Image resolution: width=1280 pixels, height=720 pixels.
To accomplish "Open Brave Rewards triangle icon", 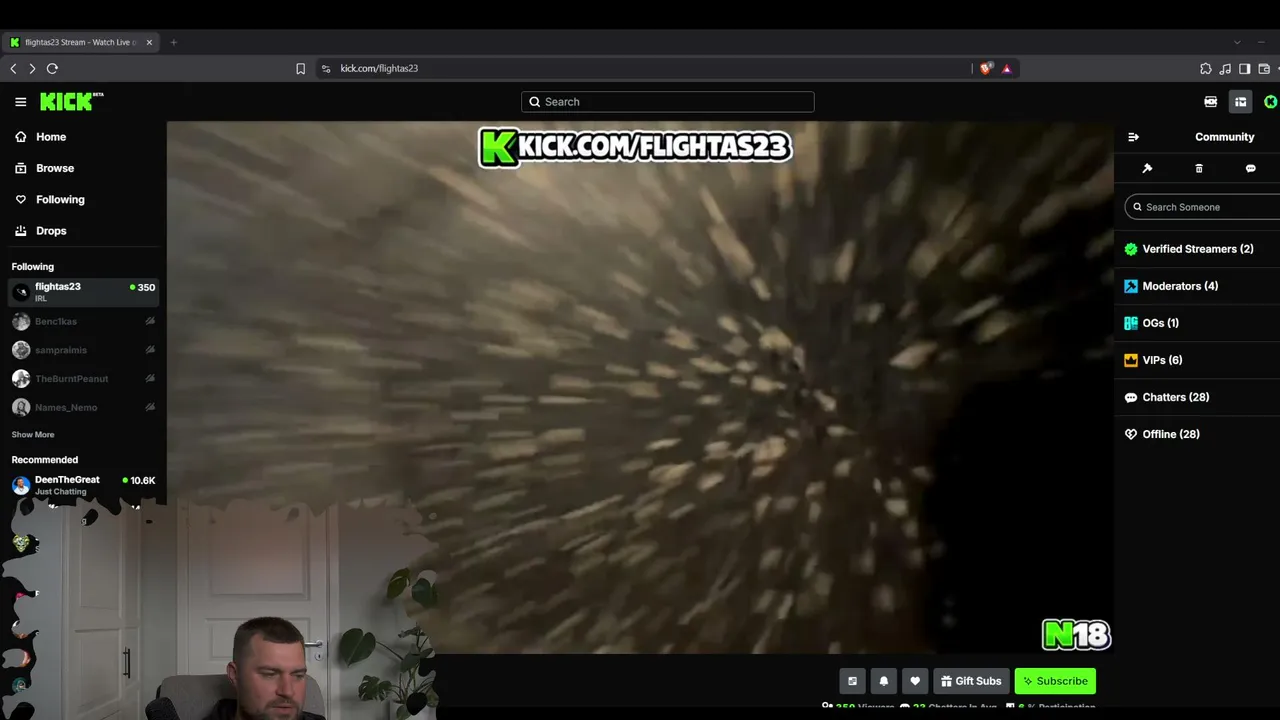I will (x=1007, y=69).
